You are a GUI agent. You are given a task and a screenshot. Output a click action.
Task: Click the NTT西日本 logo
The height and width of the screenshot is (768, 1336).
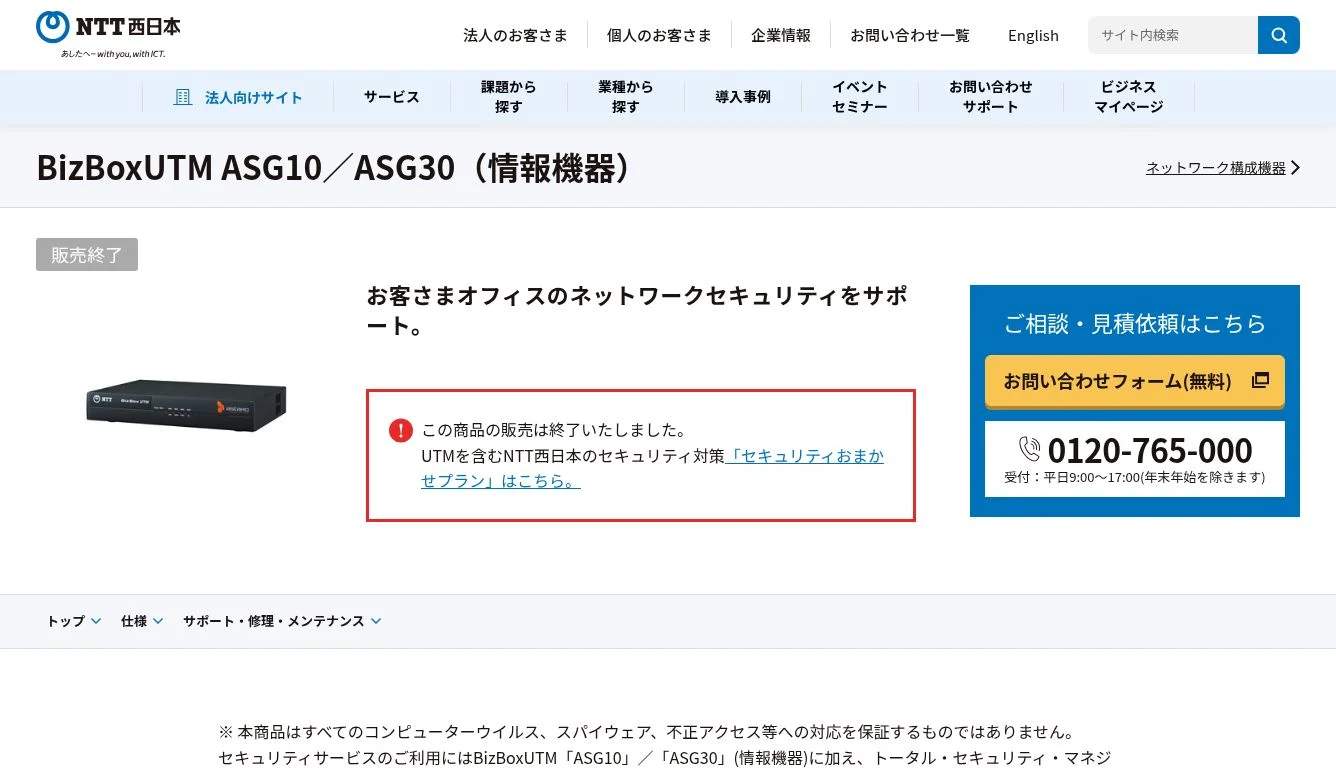coord(108,34)
